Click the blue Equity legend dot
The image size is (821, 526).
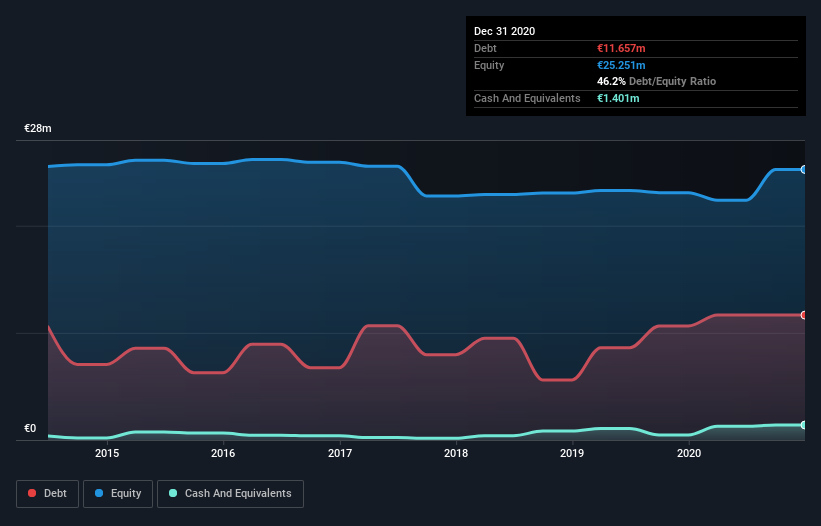(99, 493)
